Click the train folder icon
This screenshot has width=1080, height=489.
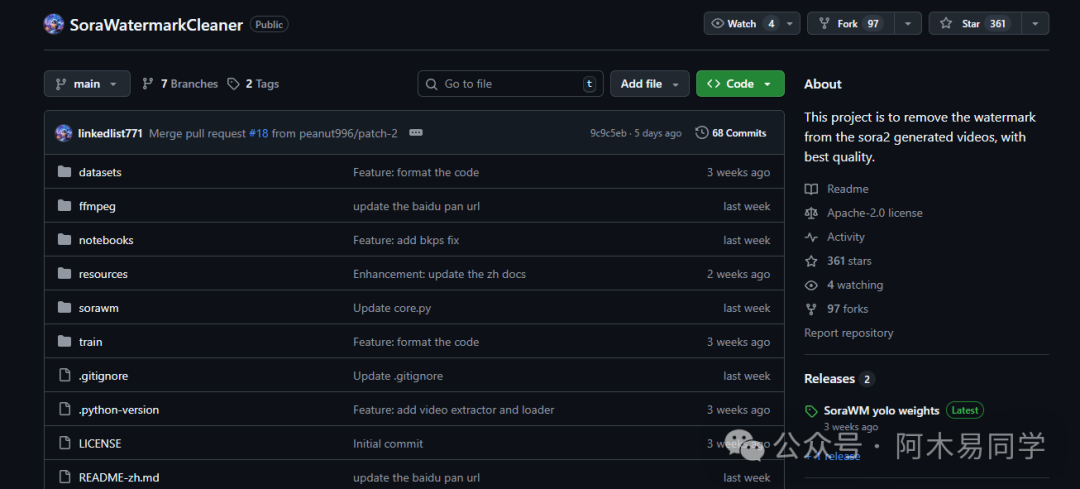click(x=65, y=342)
